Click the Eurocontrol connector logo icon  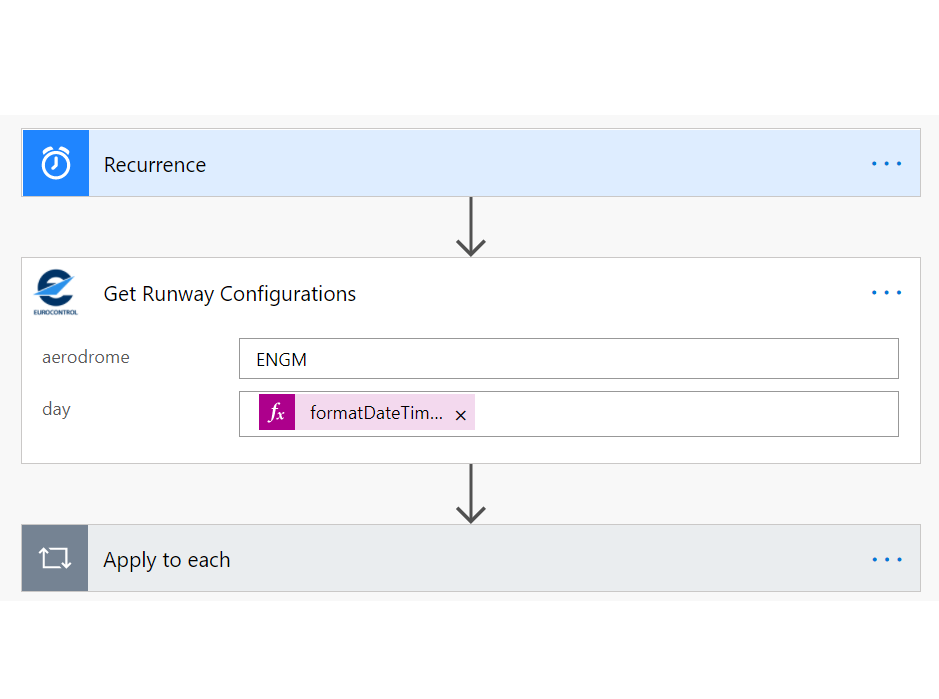tap(56, 293)
